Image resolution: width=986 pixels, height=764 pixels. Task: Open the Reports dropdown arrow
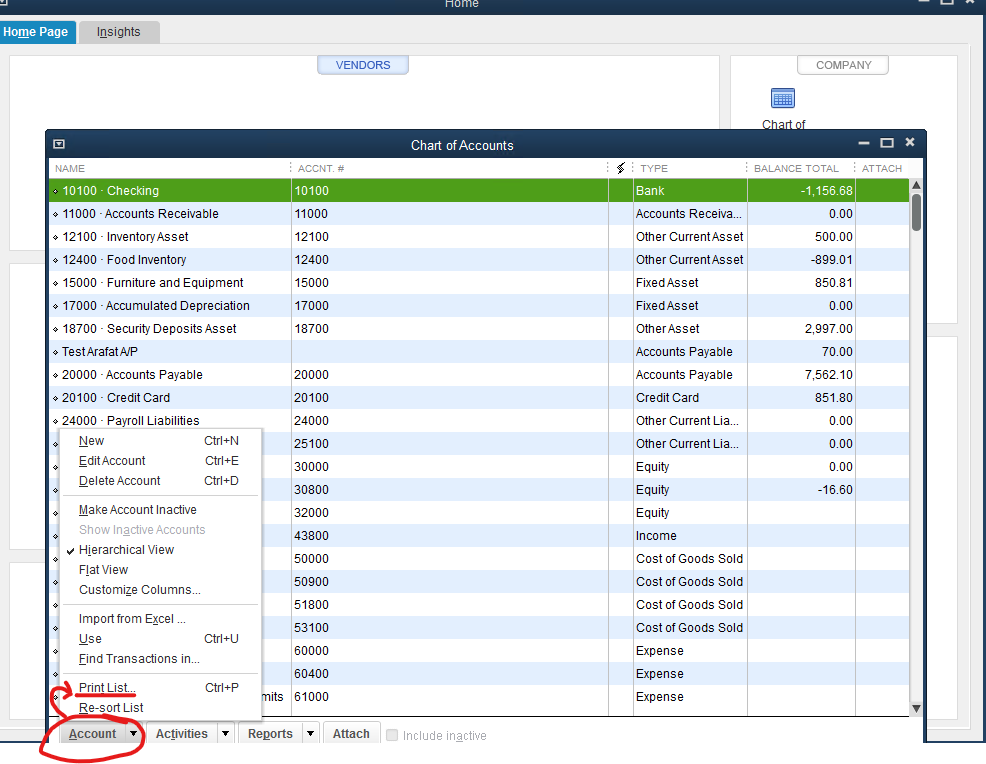point(309,733)
